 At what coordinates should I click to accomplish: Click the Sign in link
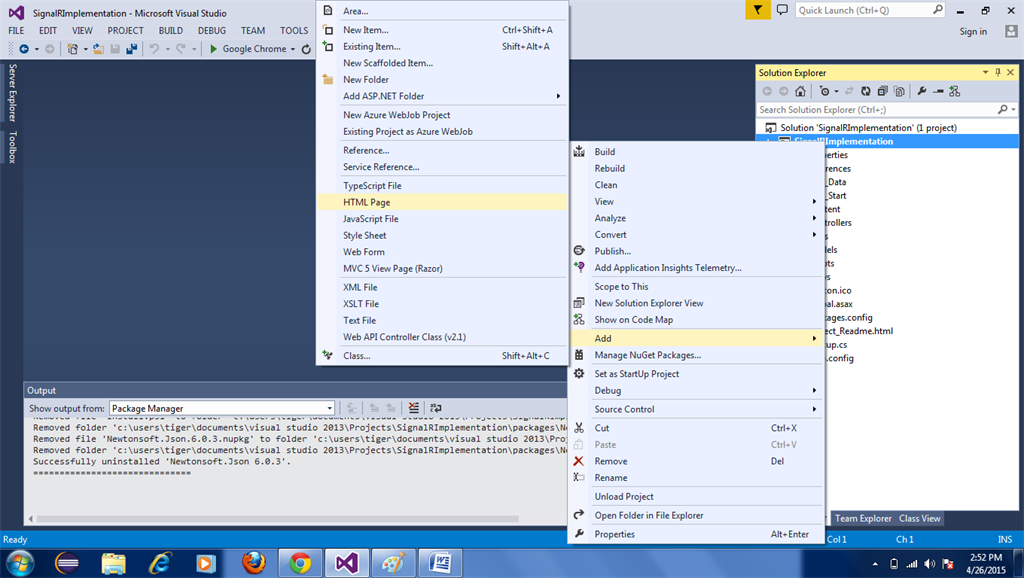[x=972, y=31]
